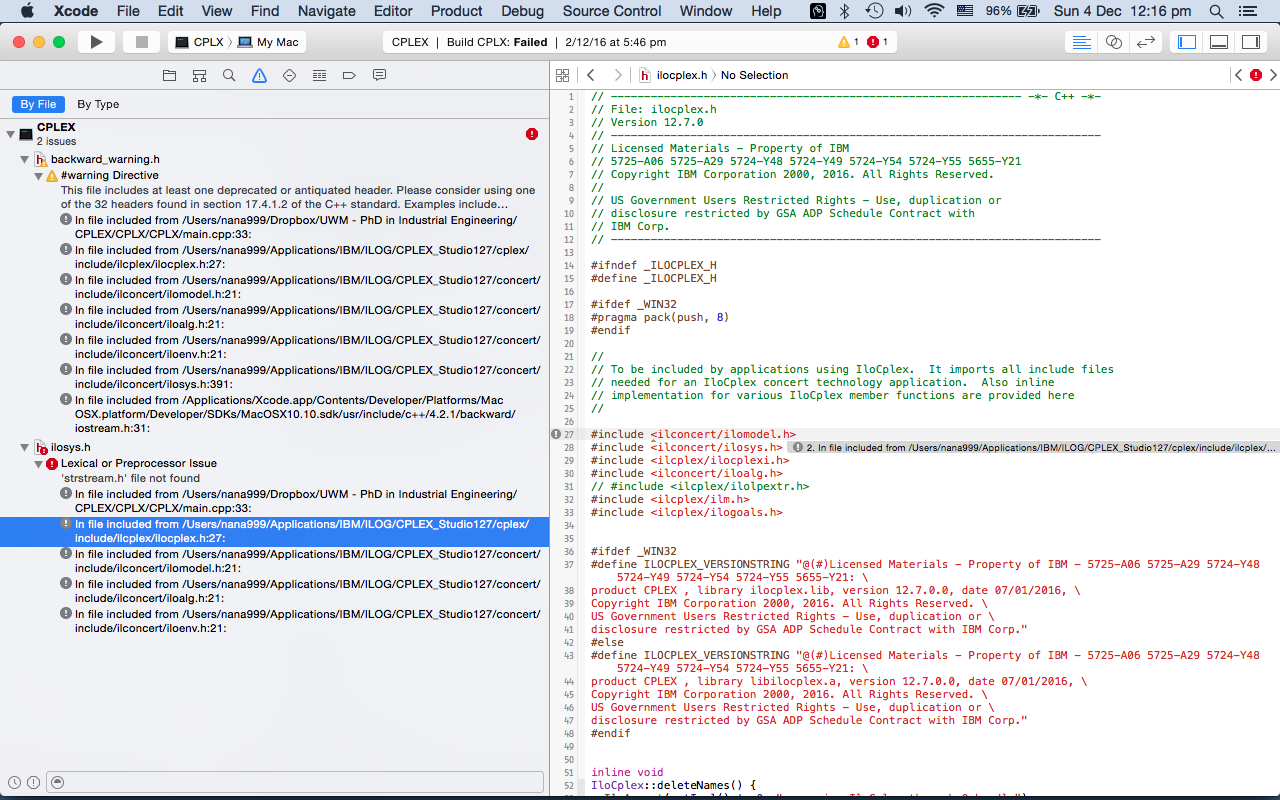The height and width of the screenshot is (800, 1280).
Task: Toggle the bottom Debug area visibility
Action: tap(1219, 42)
